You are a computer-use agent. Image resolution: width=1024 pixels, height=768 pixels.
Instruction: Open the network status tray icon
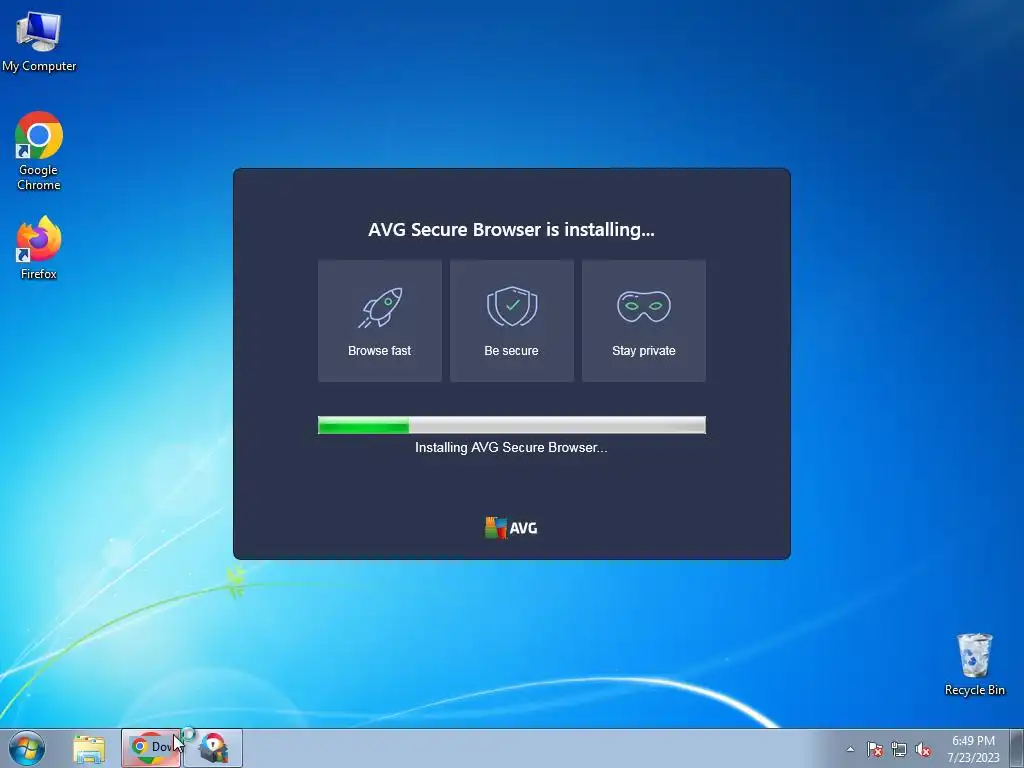[899, 749]
